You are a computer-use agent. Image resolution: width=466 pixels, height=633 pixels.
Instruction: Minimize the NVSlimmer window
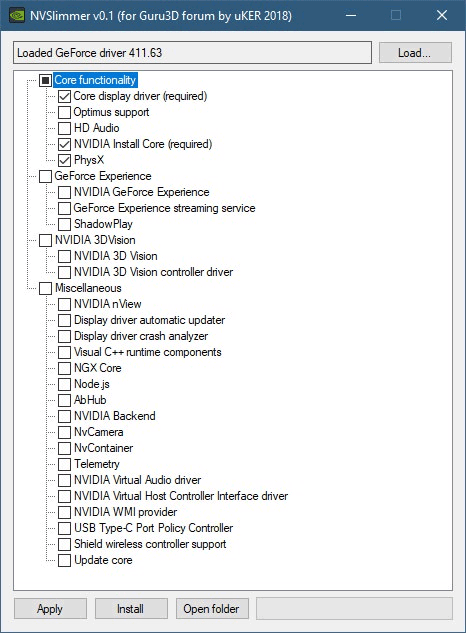351,15
